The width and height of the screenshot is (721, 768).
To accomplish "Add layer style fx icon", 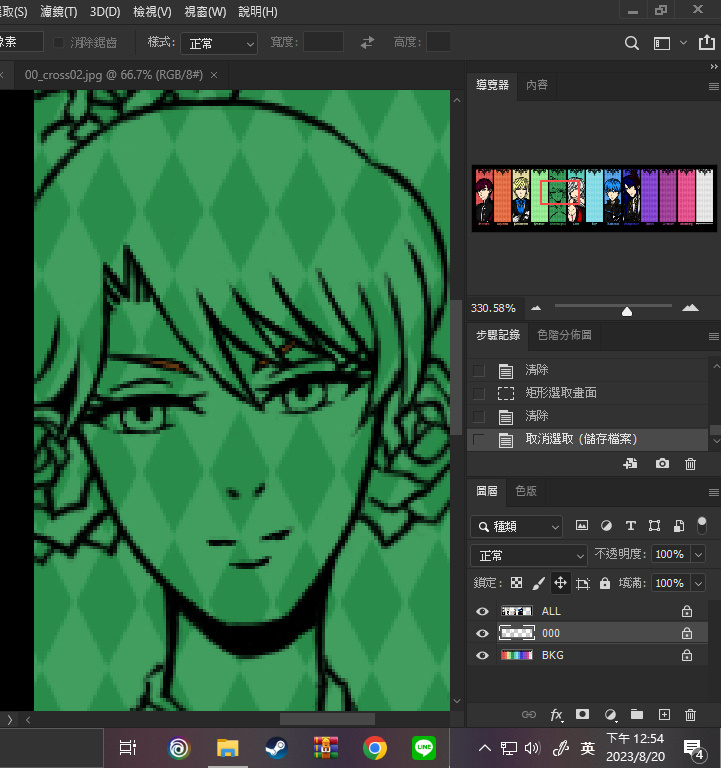I will point(556,715).
